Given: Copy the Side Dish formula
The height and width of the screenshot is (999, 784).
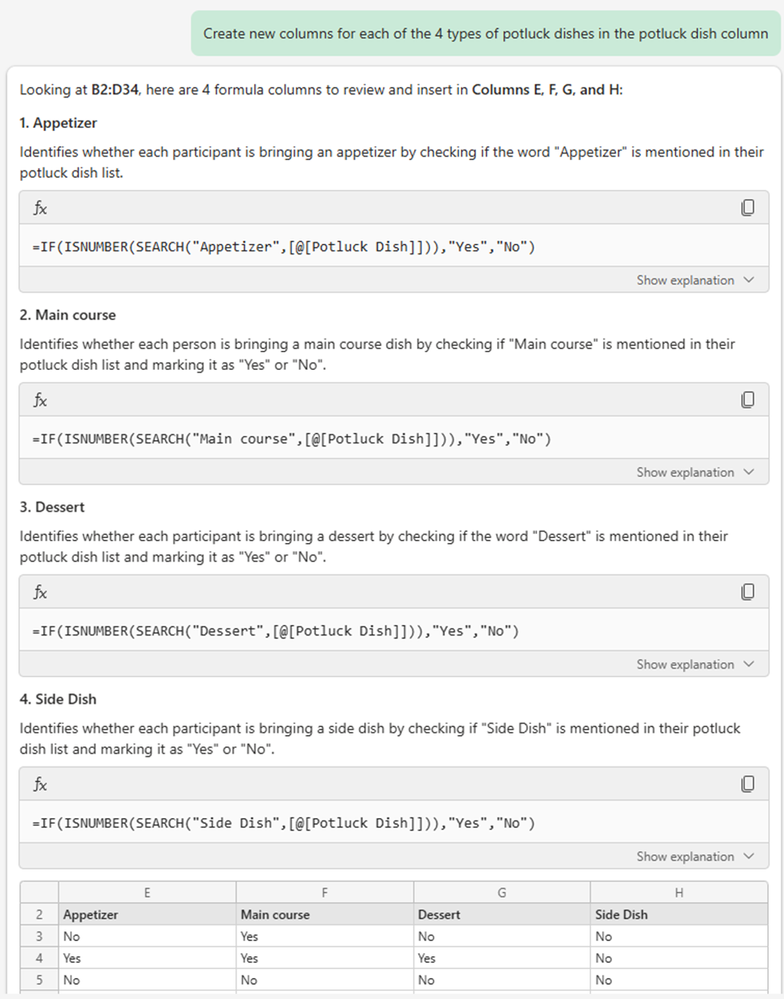Looking at the screenshot, I should coord(747,784).
